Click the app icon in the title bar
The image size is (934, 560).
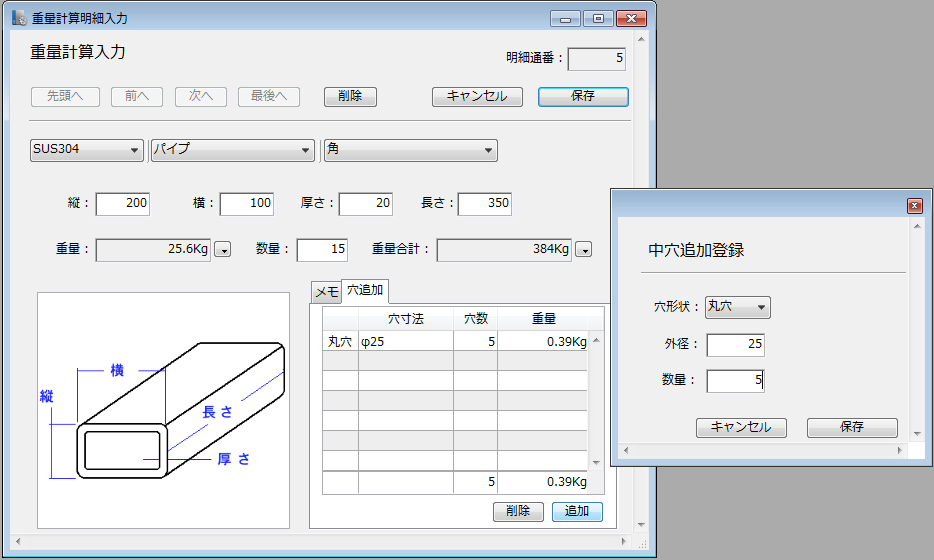click(x=18, y=18)
